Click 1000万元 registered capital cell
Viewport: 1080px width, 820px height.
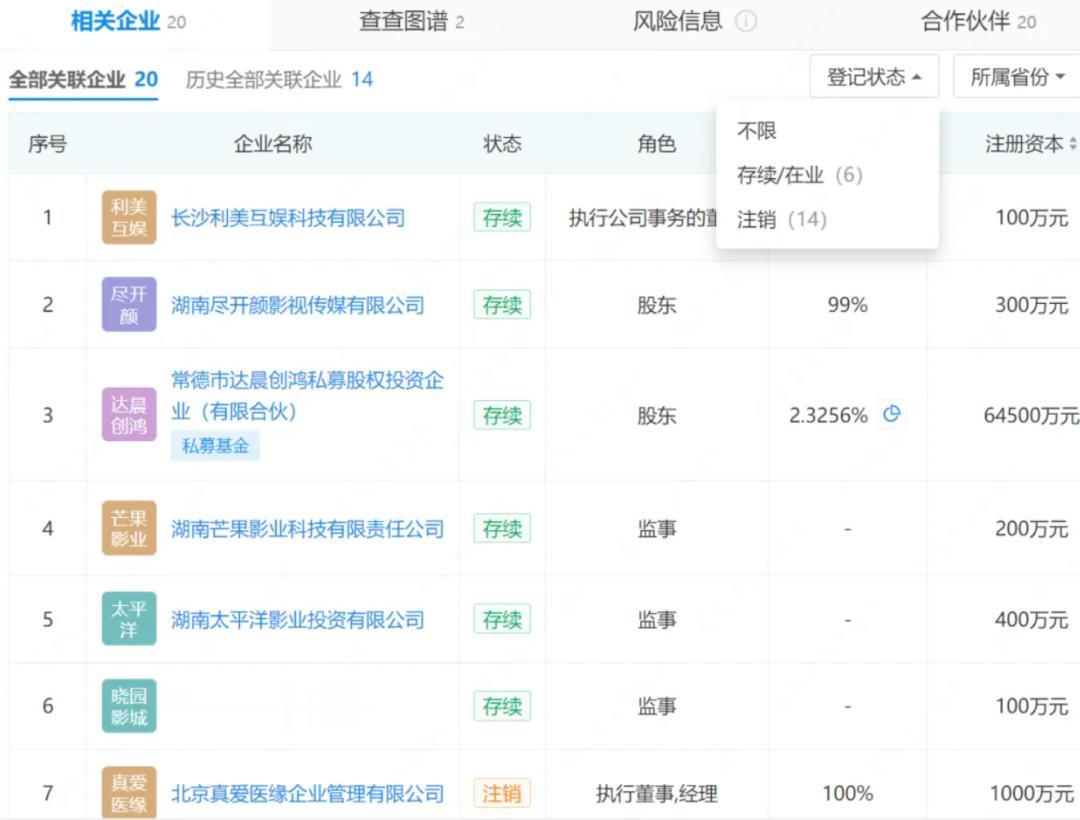click(x=1031, y=794)
